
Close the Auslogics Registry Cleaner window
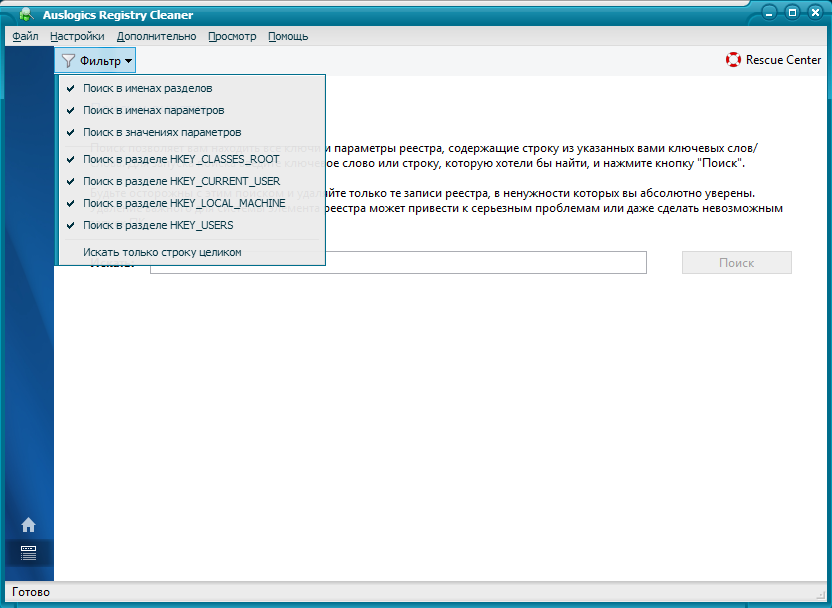[x=816, y=13]
